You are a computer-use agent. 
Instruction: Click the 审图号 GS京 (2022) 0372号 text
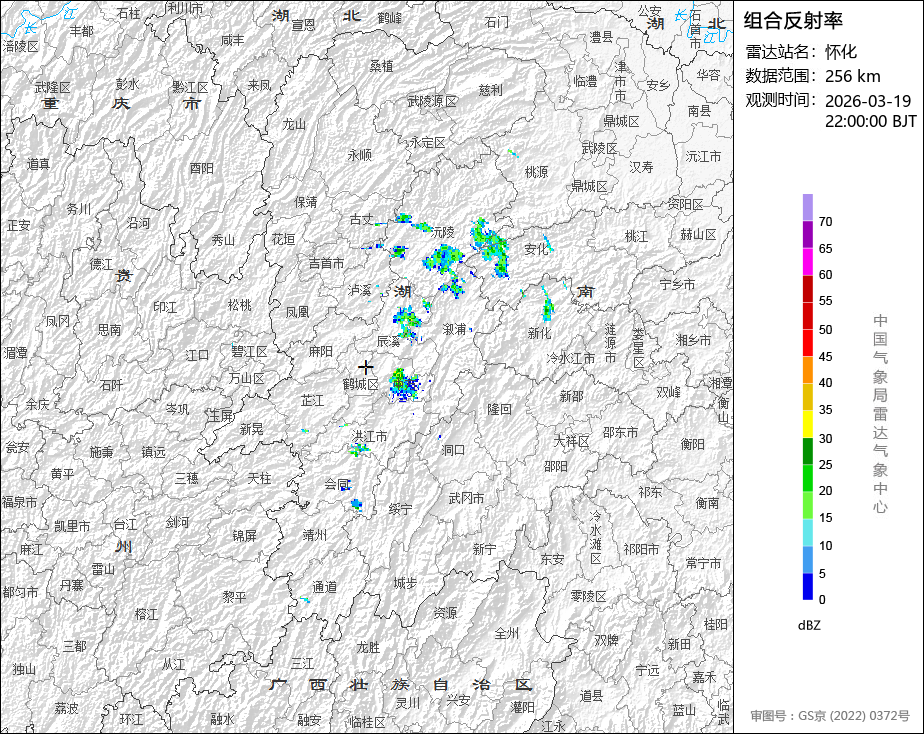pos(830,716)
